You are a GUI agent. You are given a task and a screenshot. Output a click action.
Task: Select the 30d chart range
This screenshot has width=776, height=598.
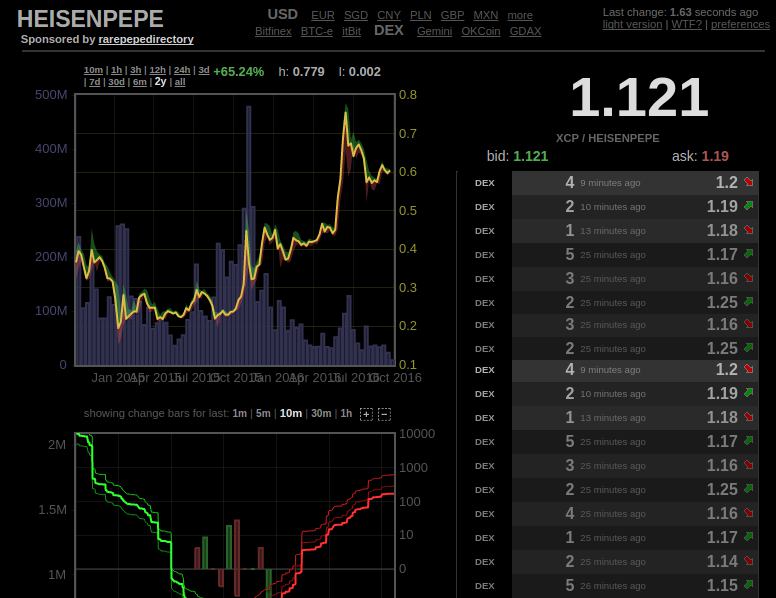[116, 83]
